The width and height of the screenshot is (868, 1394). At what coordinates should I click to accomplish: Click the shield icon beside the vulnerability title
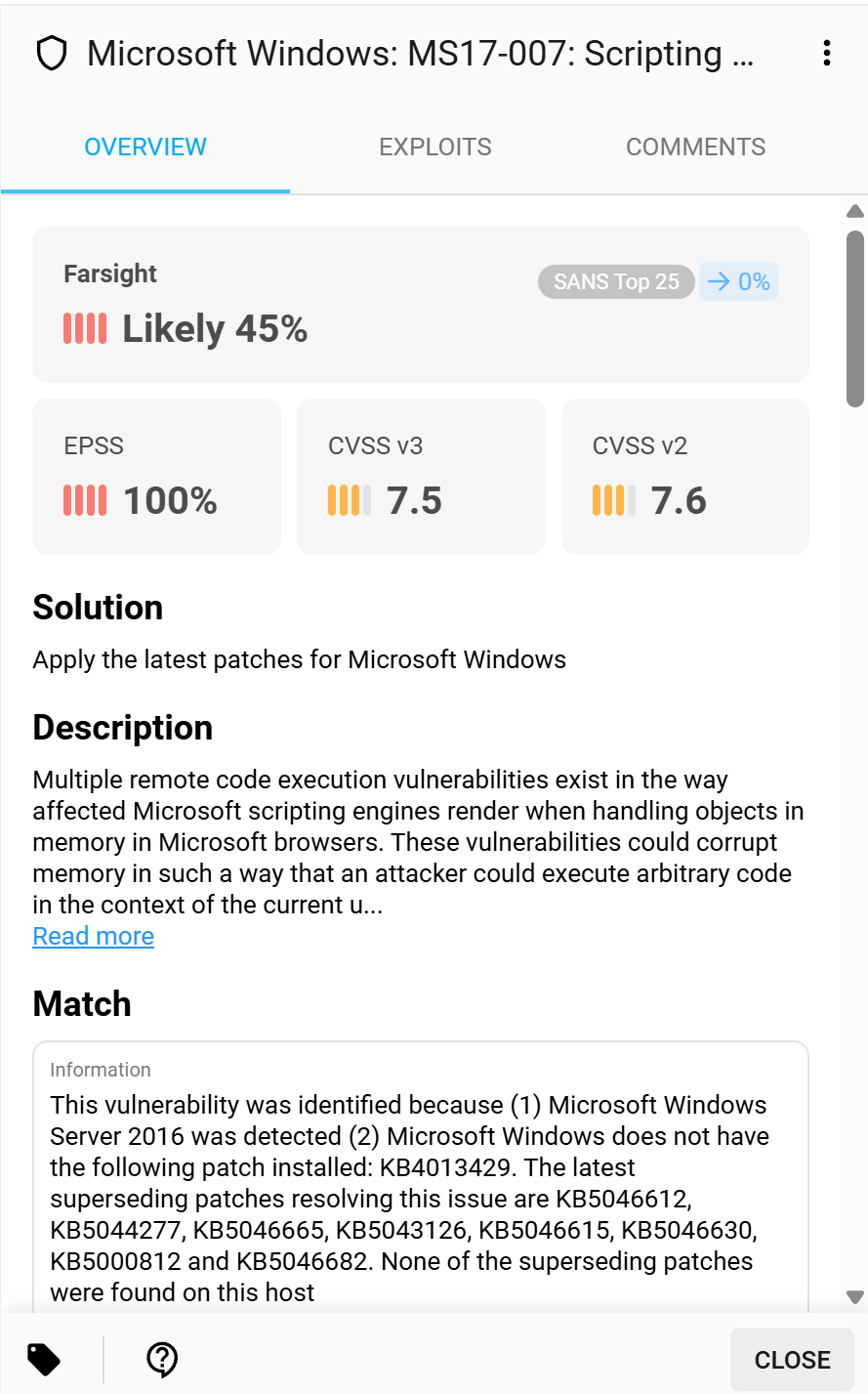(51, 54)
